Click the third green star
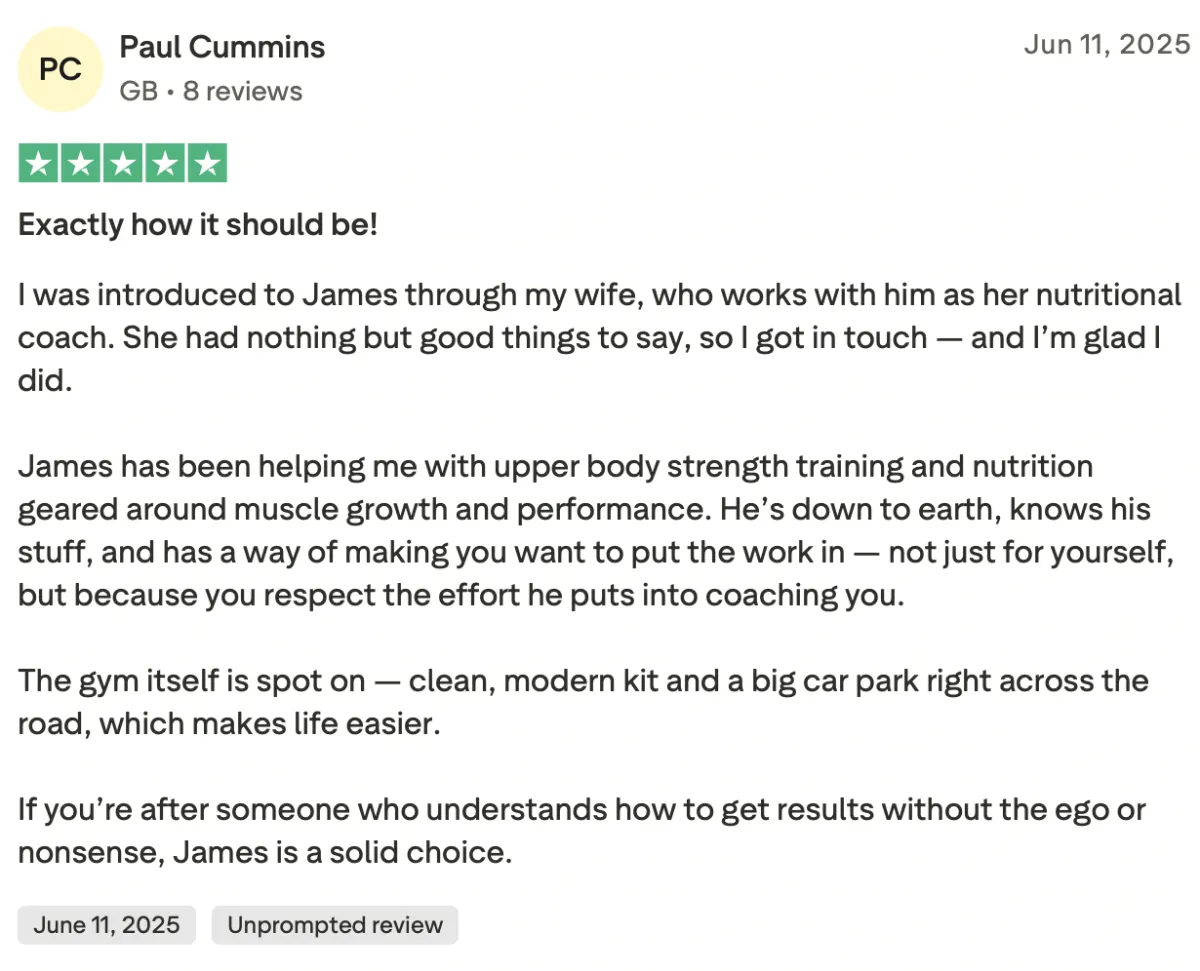The image size is (1200, 971). [122, 164]
